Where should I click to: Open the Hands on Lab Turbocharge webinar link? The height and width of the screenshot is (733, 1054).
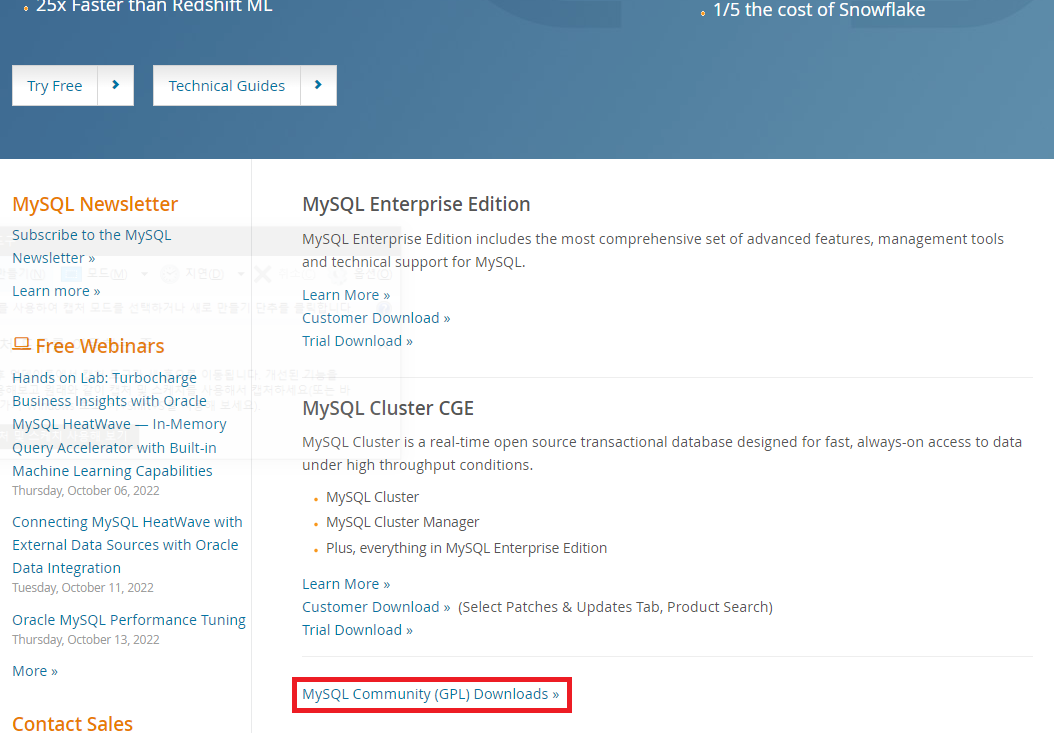tap(120, 424)
